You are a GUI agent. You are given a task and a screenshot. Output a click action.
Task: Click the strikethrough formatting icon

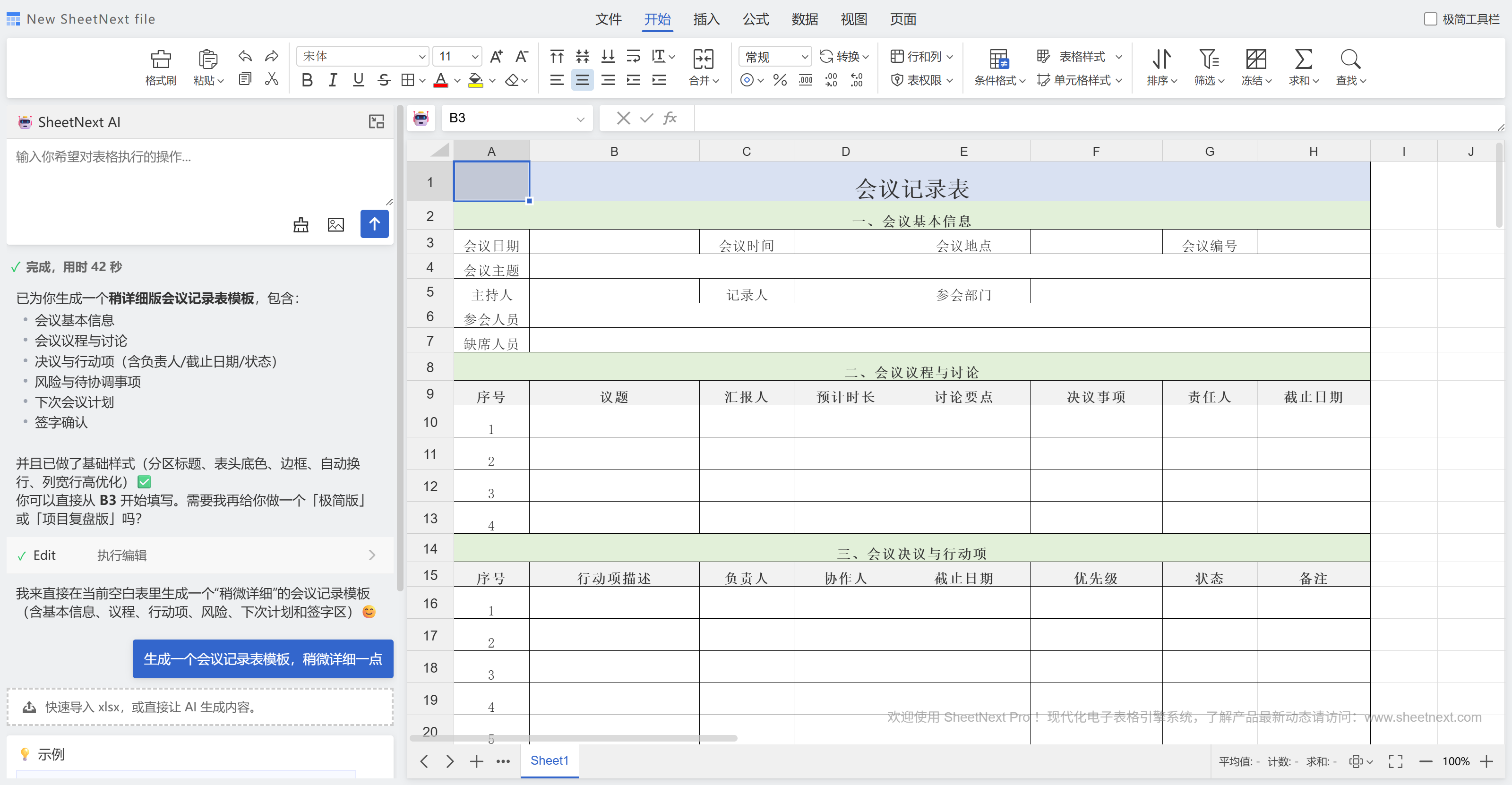(x=383, y=80)
